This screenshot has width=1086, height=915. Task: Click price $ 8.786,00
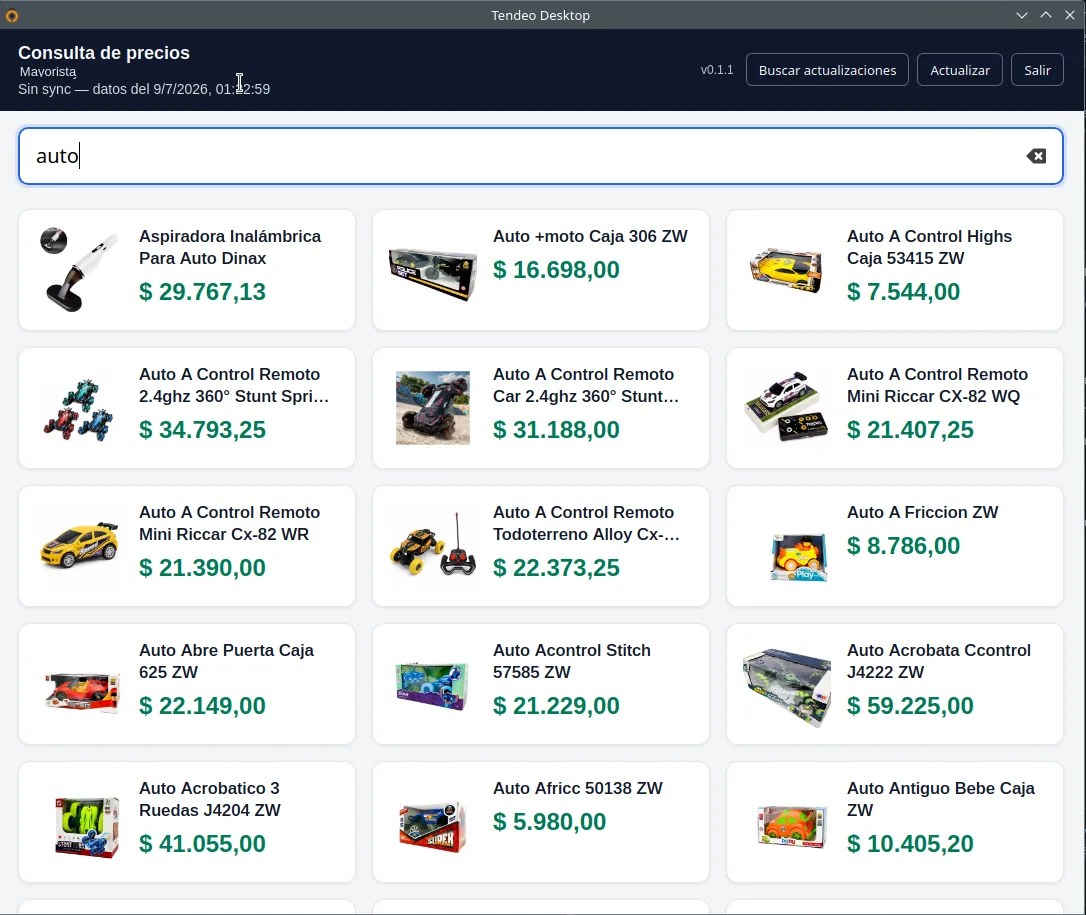tap(903, 546)
